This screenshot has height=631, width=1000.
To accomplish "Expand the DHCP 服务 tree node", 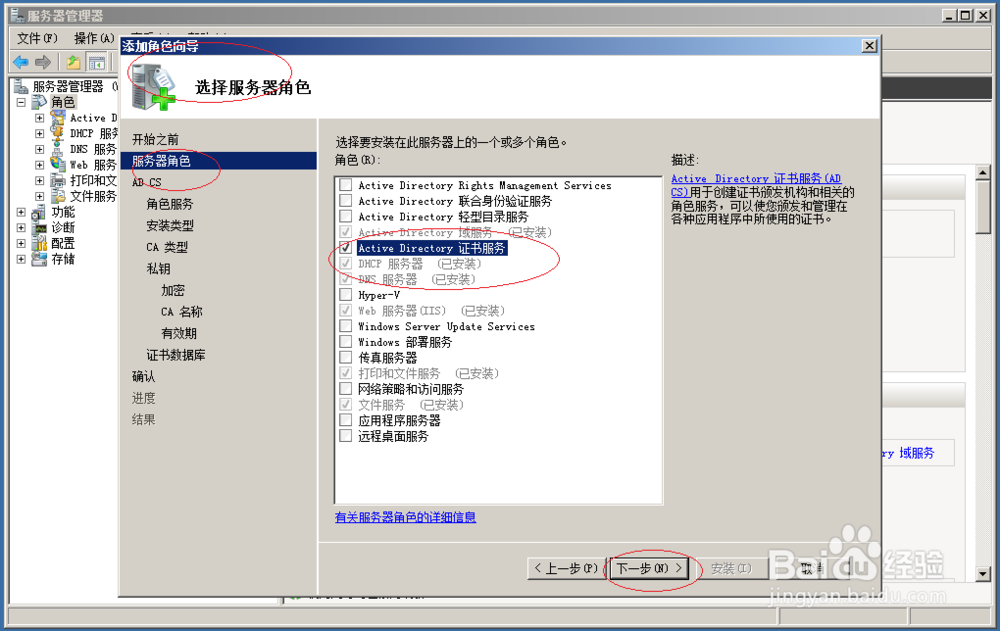I will pos(40,133).
